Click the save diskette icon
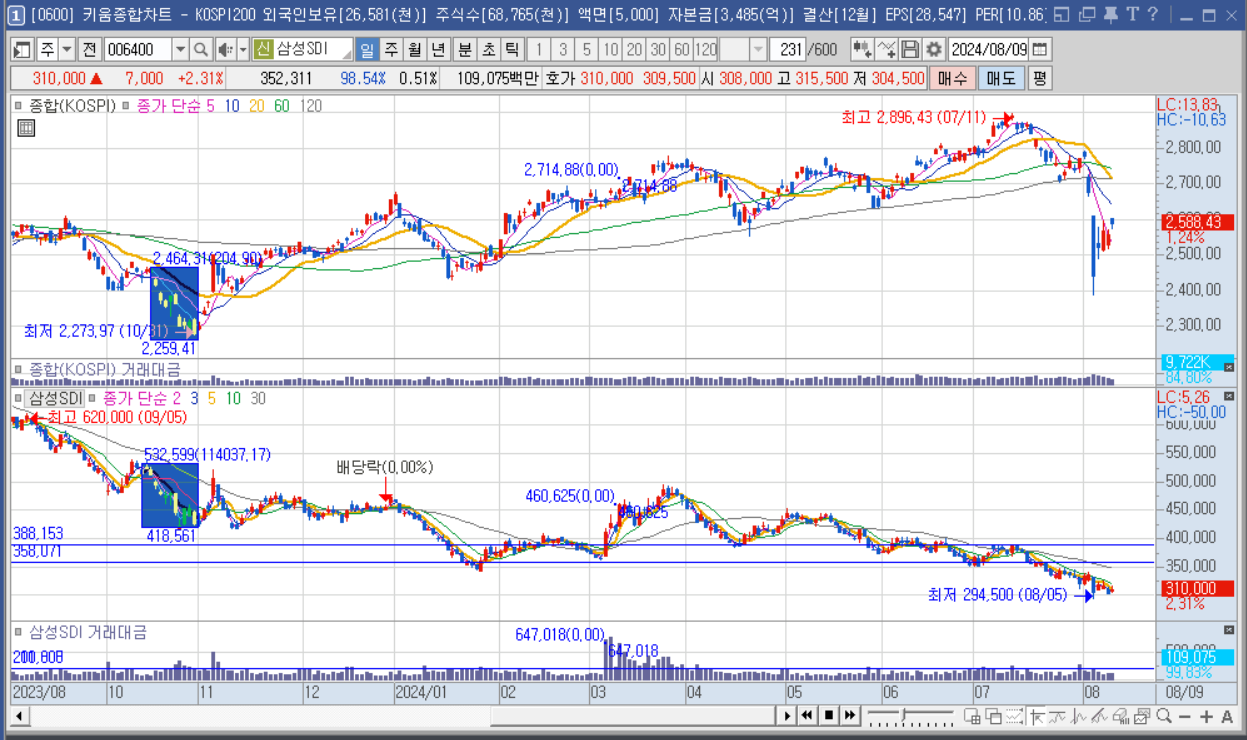Viewport: 1247px width, 740px height. [x=910, y=50]
